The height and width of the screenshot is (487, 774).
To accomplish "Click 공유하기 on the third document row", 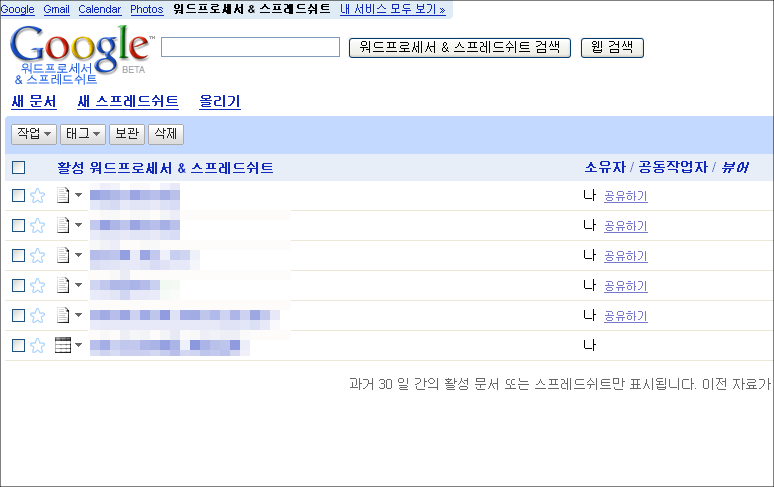I will tap(626, 256).
